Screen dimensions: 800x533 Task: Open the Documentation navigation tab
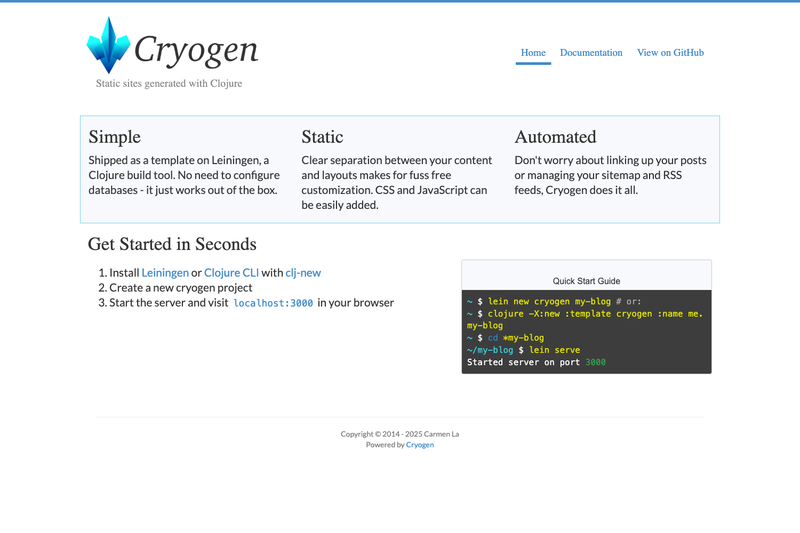point(591,53)
